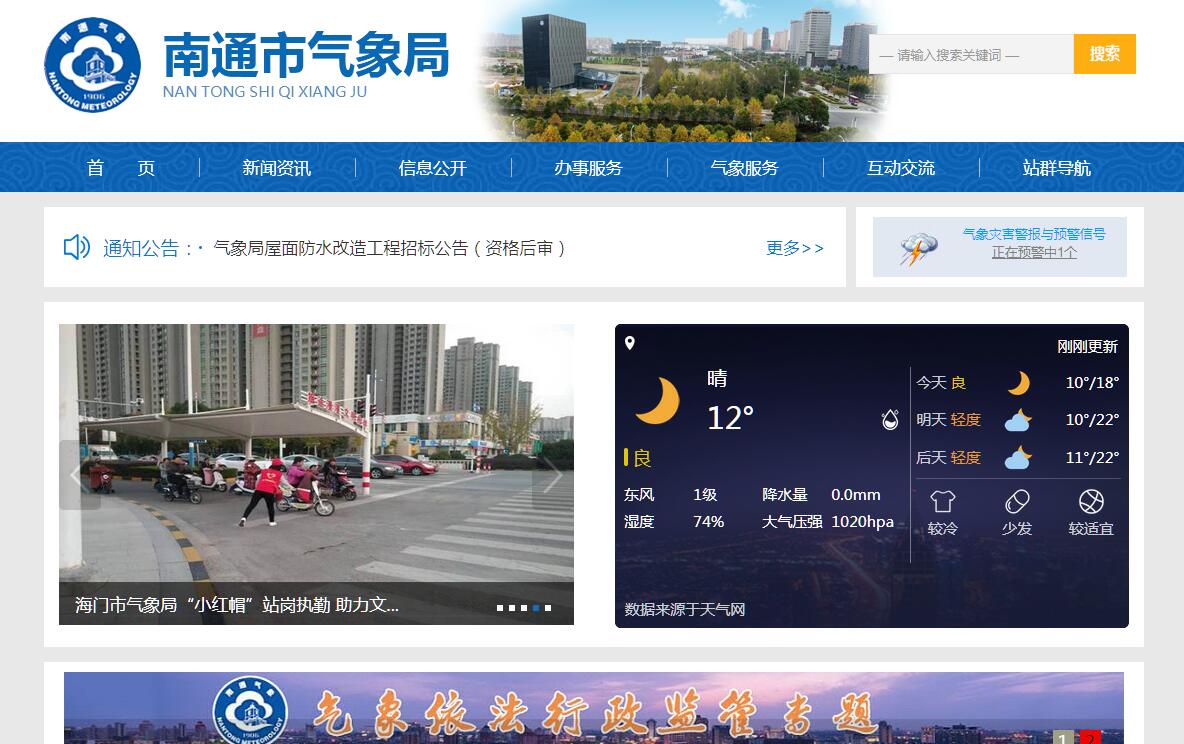Click the large crescent moon weather icon

tap(658, 400)
